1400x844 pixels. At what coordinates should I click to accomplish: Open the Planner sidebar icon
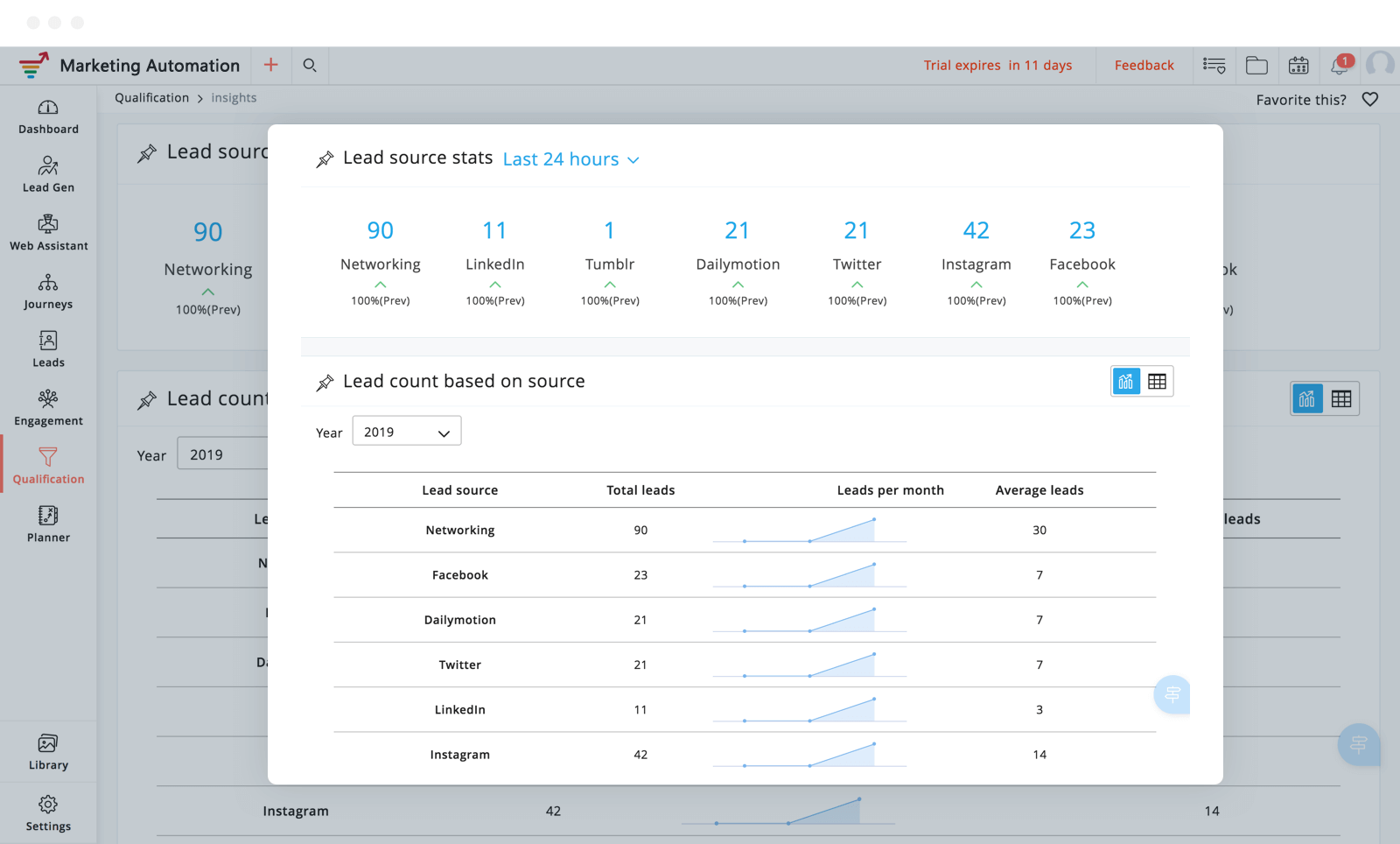tap(48, 525)
